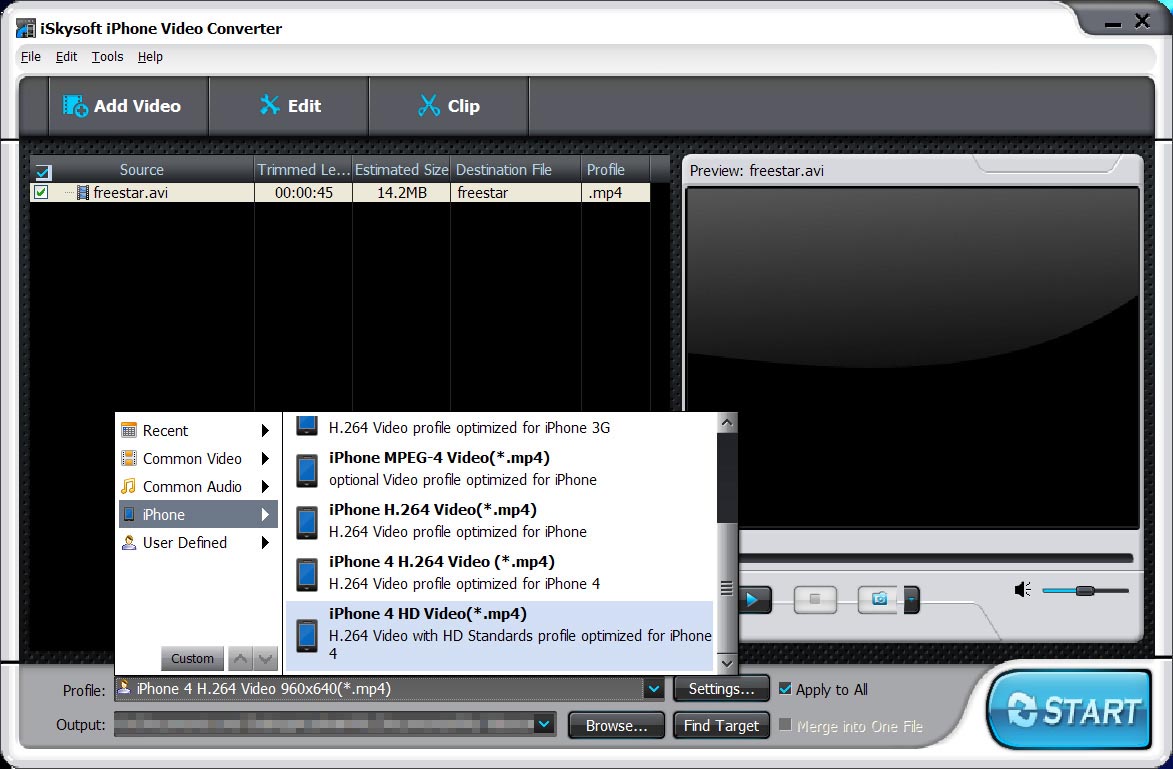
Task: Start the video conversion
Action: 1069,710
